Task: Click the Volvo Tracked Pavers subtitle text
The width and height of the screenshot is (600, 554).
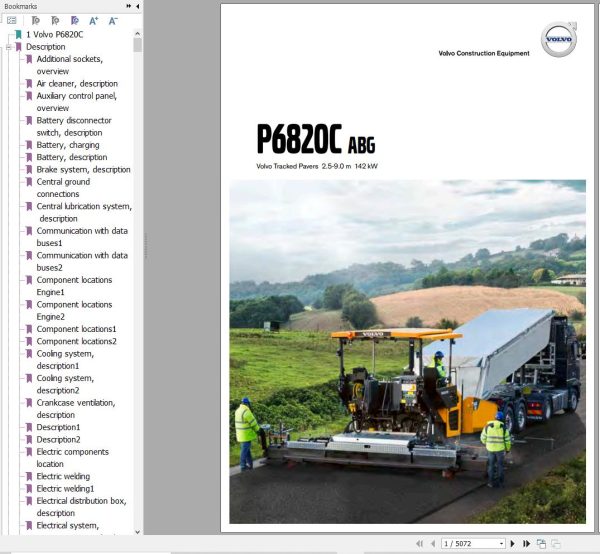Action: tap(317, 166)
